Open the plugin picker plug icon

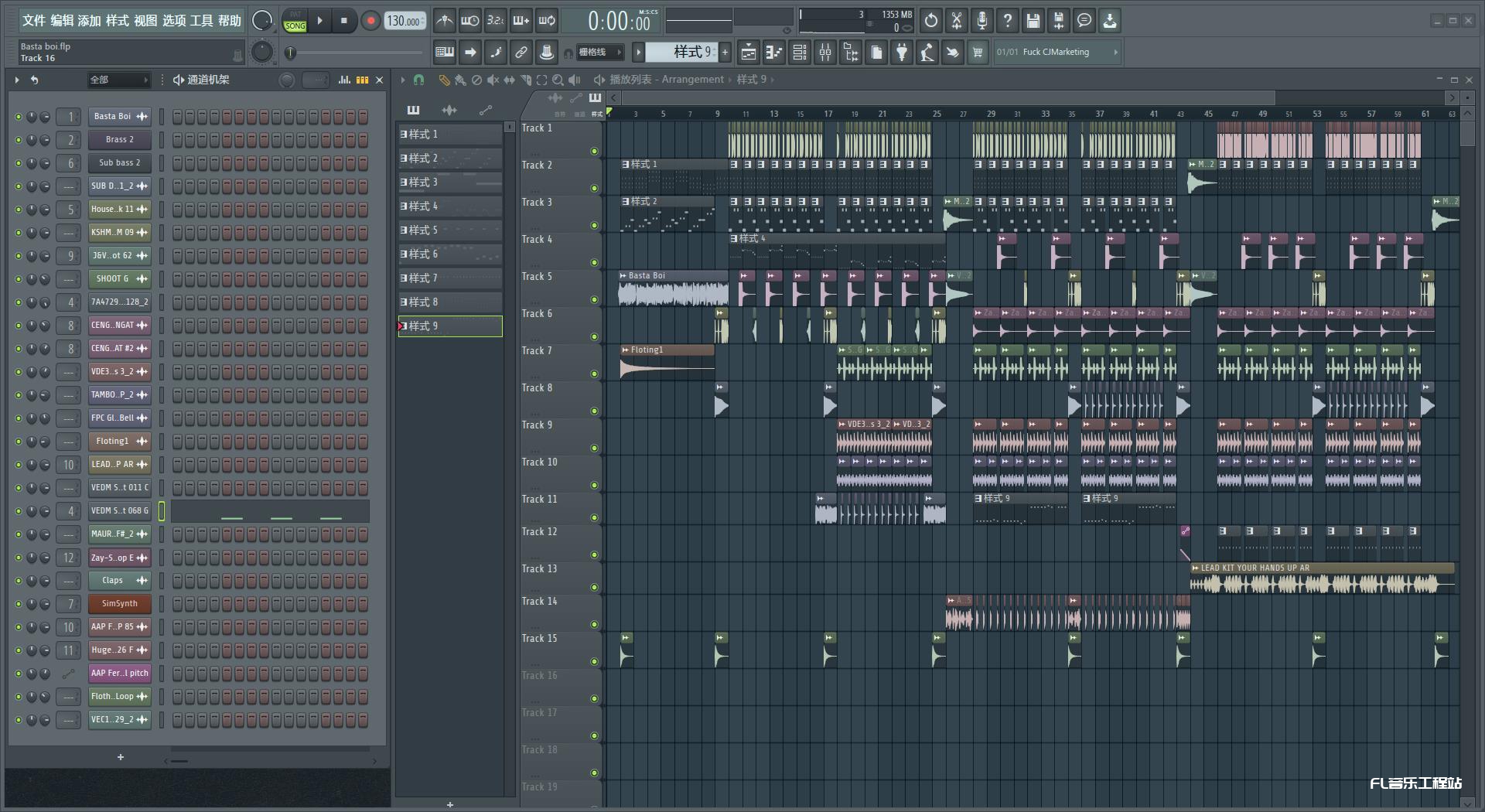coord(902,52)
